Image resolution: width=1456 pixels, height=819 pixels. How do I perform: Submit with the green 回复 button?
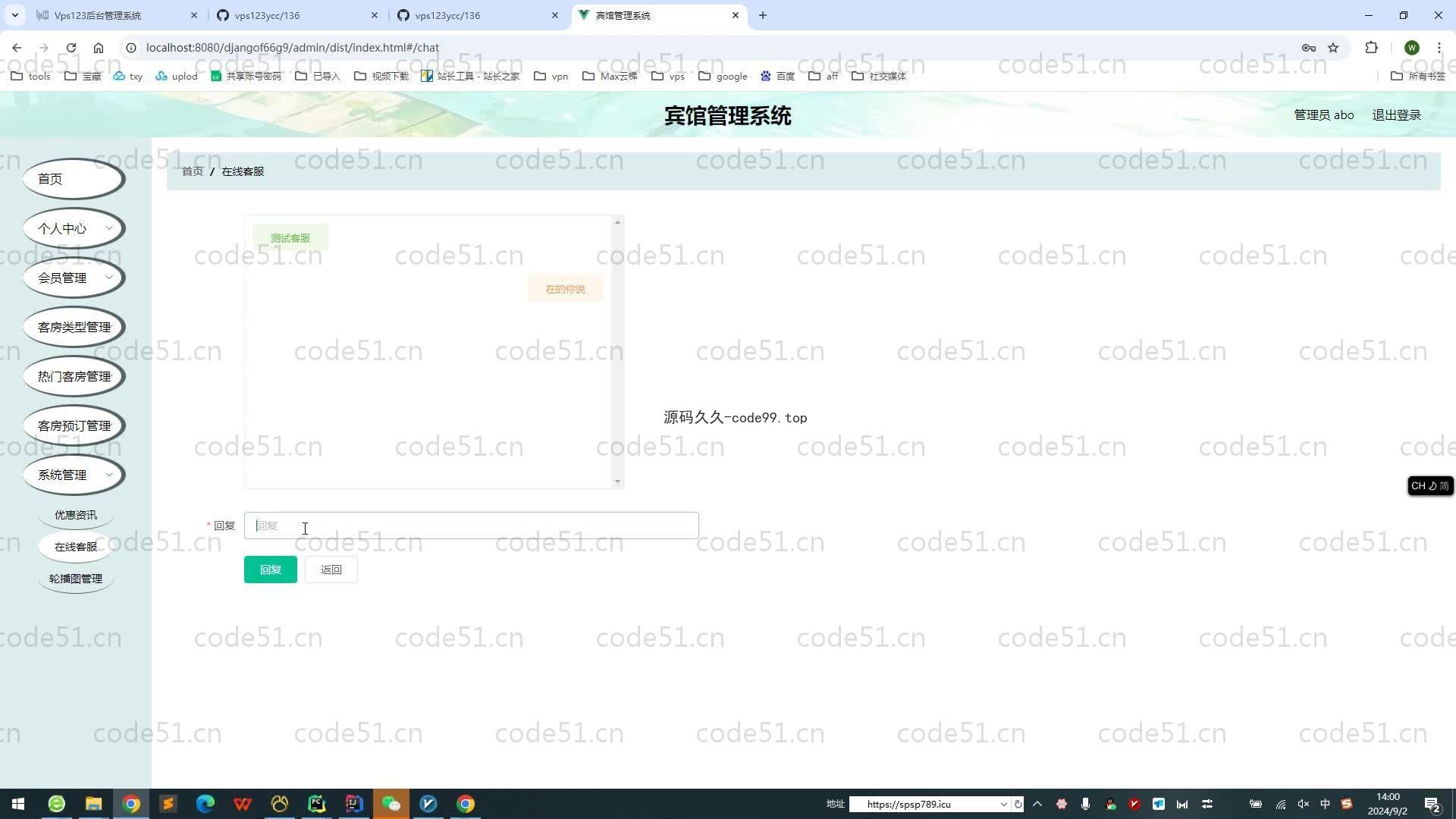(271, 570)
